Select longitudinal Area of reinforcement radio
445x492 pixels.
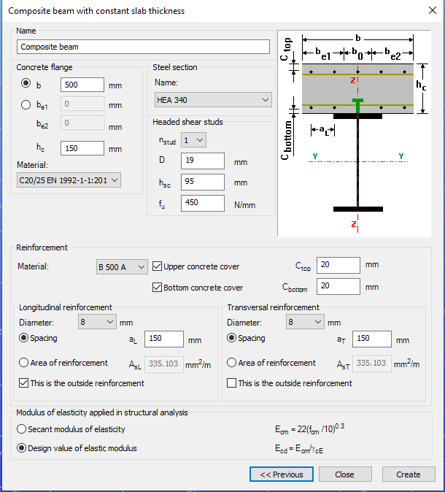(x=24, y=363)
